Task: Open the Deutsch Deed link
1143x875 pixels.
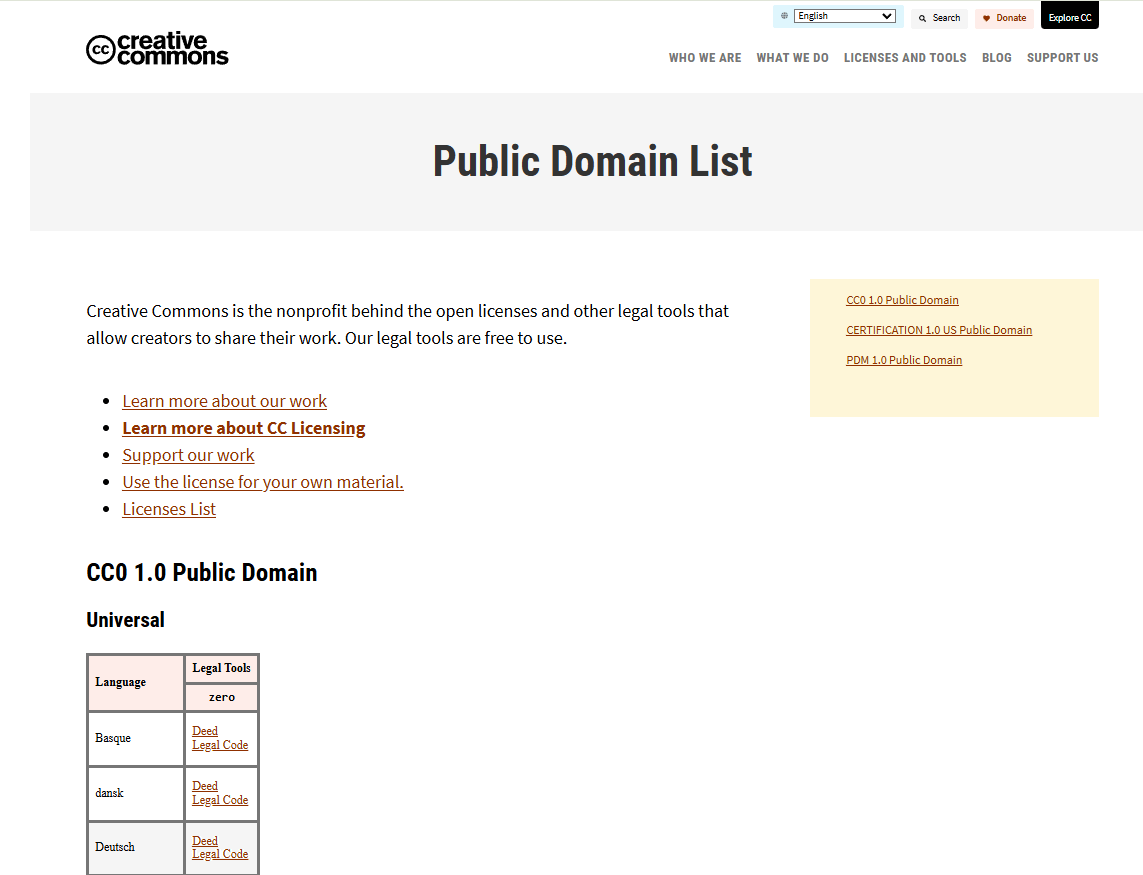Action: tap(205, 841)
